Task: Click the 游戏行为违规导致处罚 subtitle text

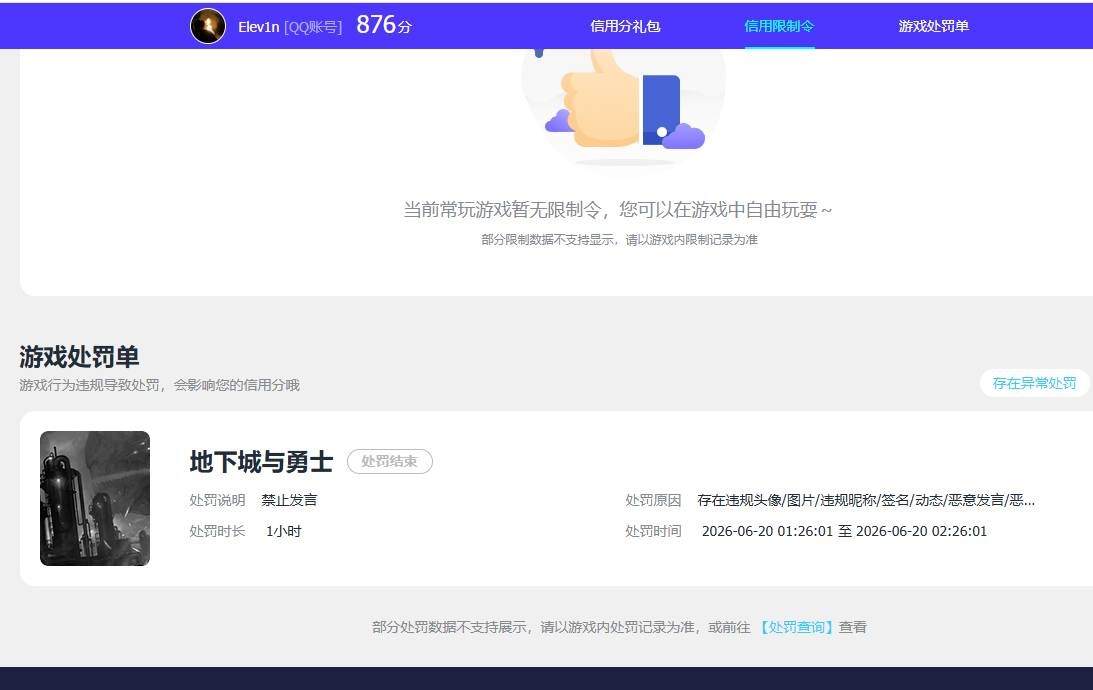Action: [x=160, y=385]
